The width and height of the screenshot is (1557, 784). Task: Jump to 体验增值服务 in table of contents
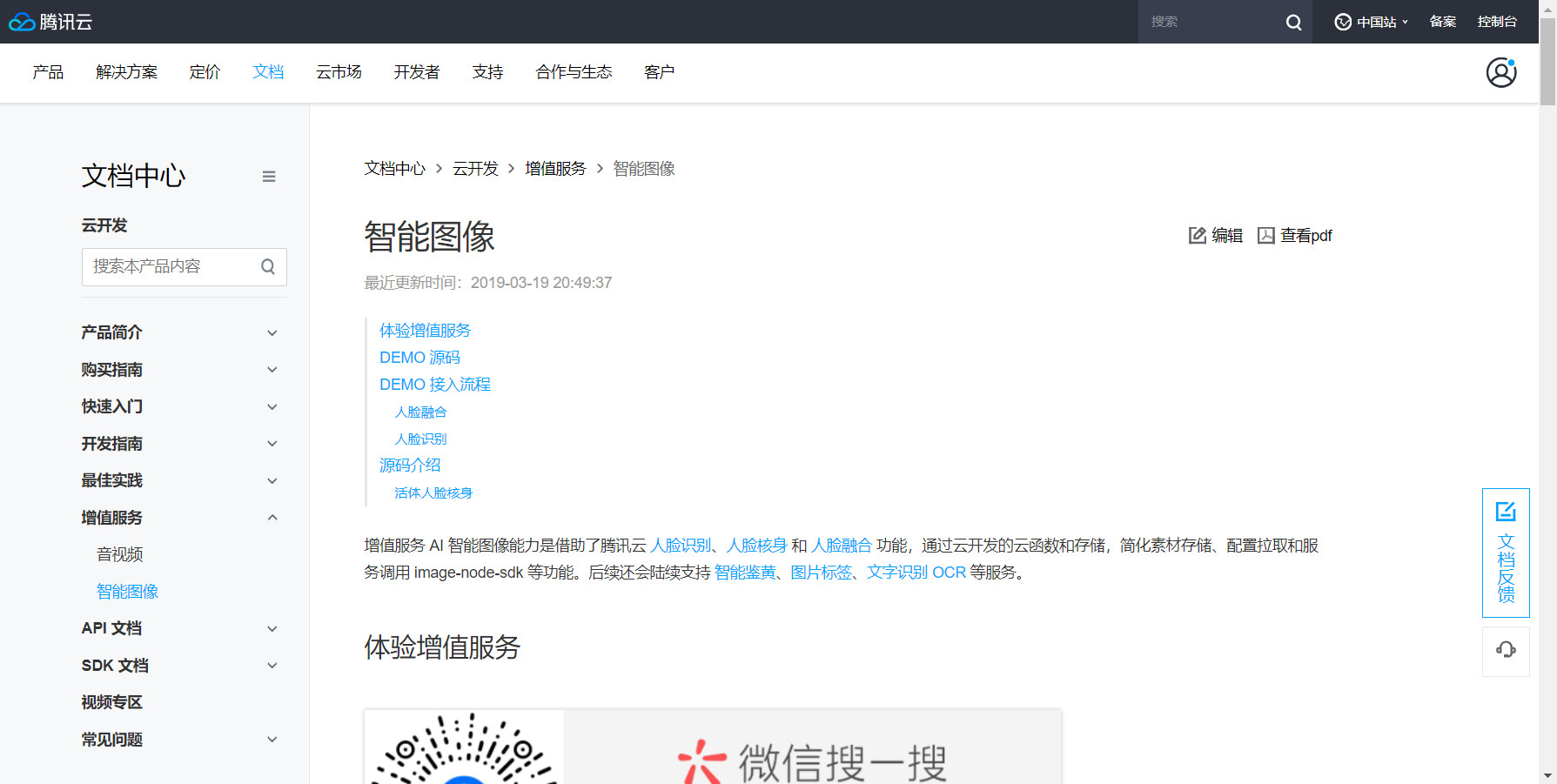[x=425, y=331]
